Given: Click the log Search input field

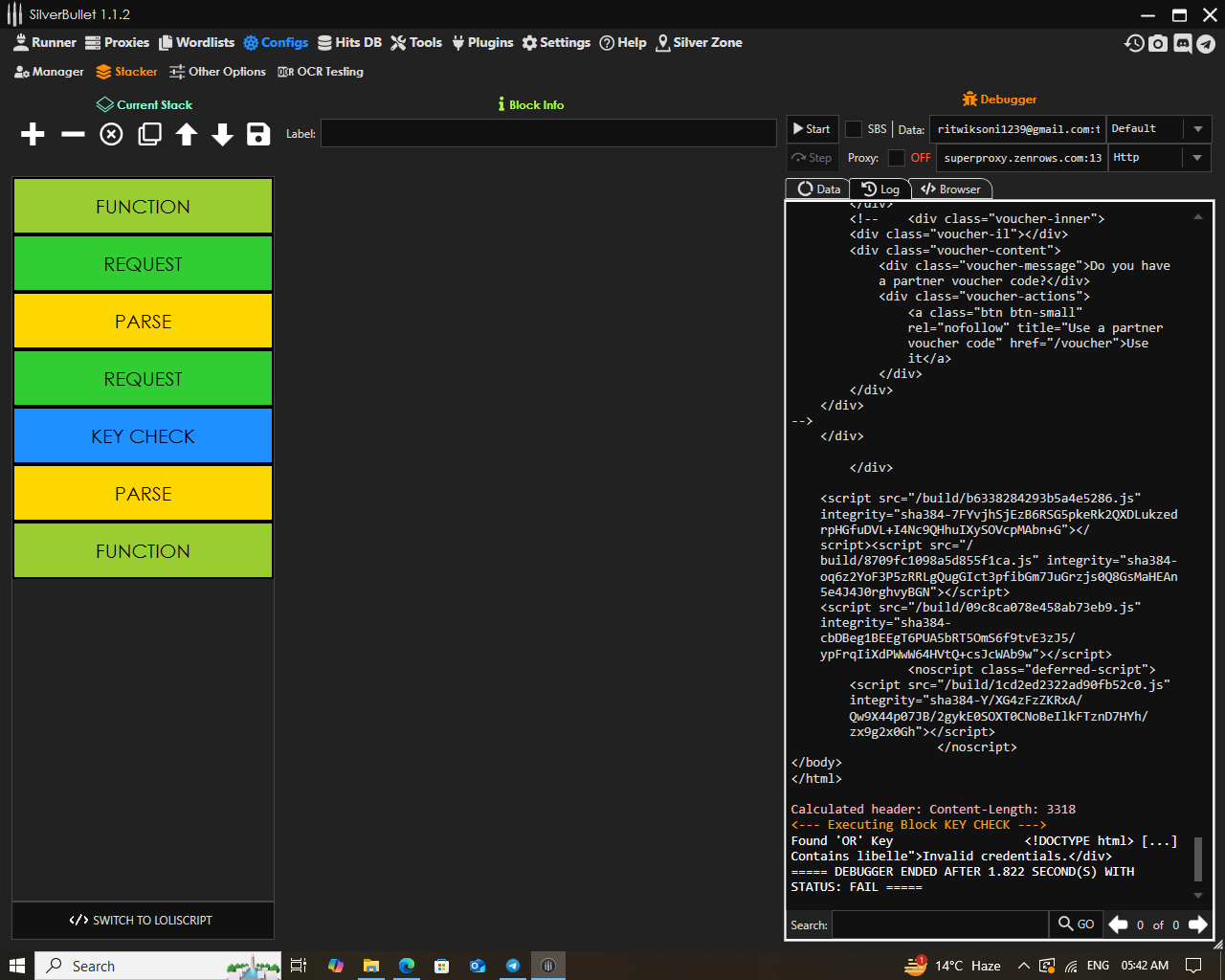Looking at the screenshot, I should coord(941,924).
